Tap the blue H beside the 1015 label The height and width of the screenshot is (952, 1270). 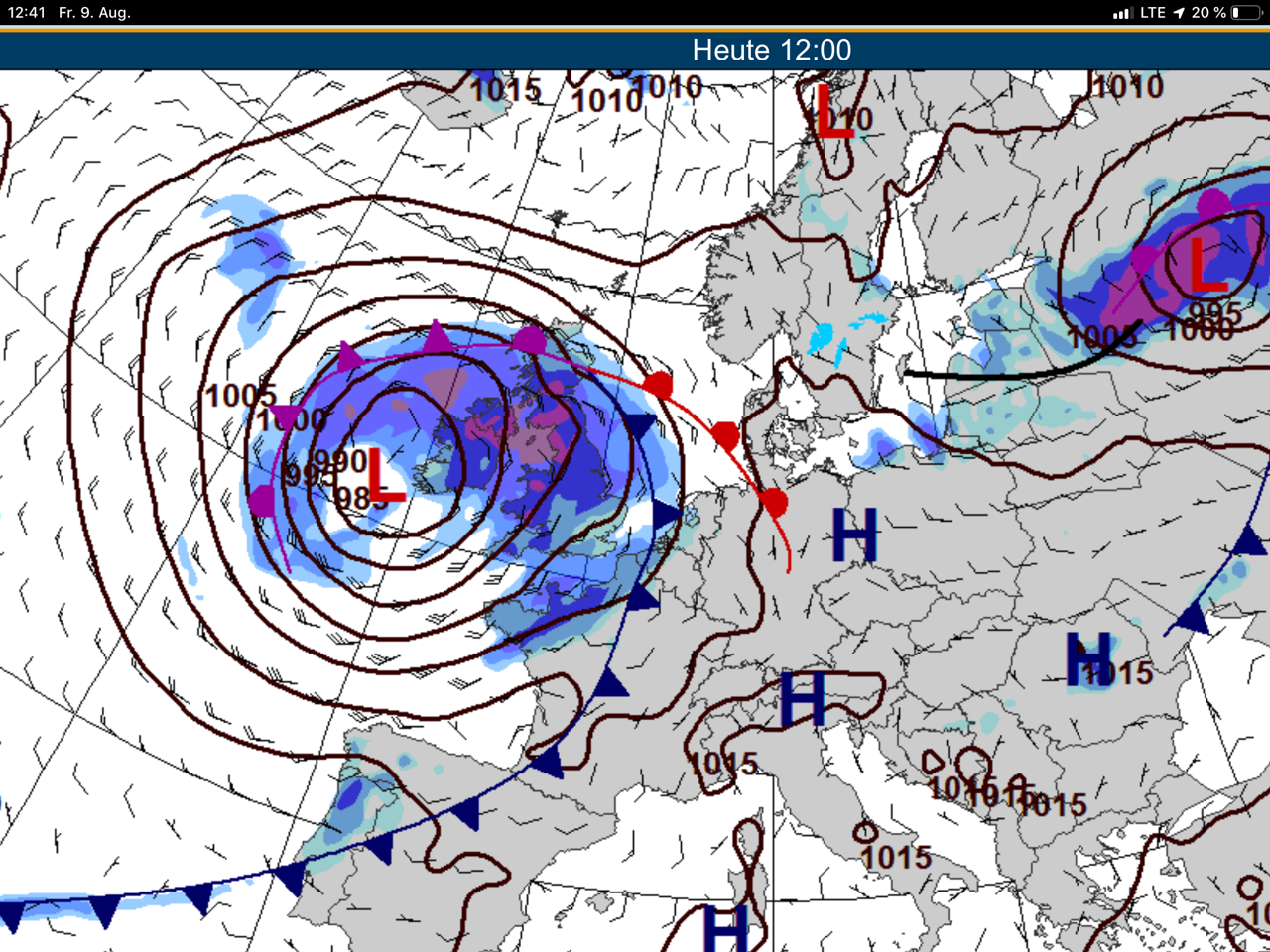click(x=1088, y=659)
